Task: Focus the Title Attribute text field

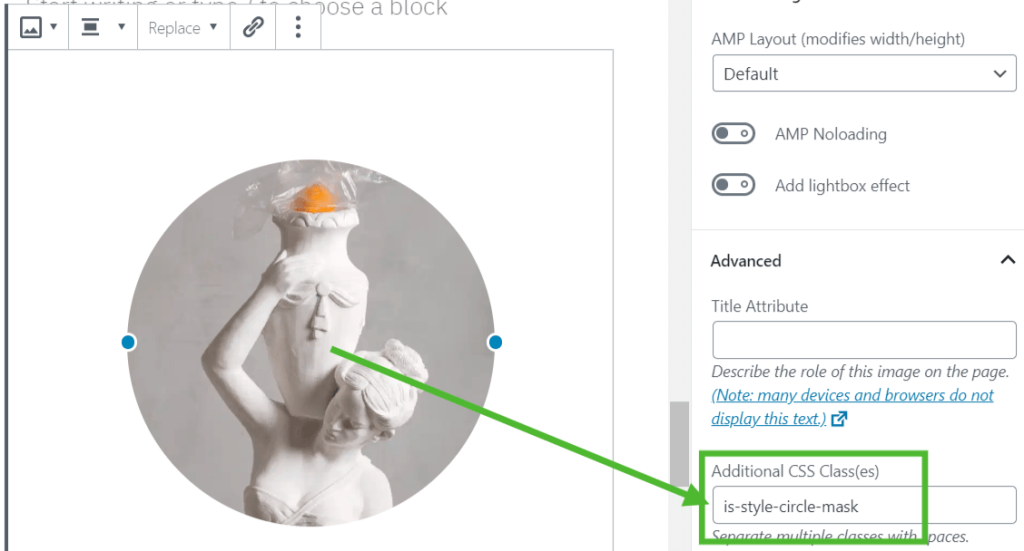Action: pyautogui.click(x=864, y=339)
